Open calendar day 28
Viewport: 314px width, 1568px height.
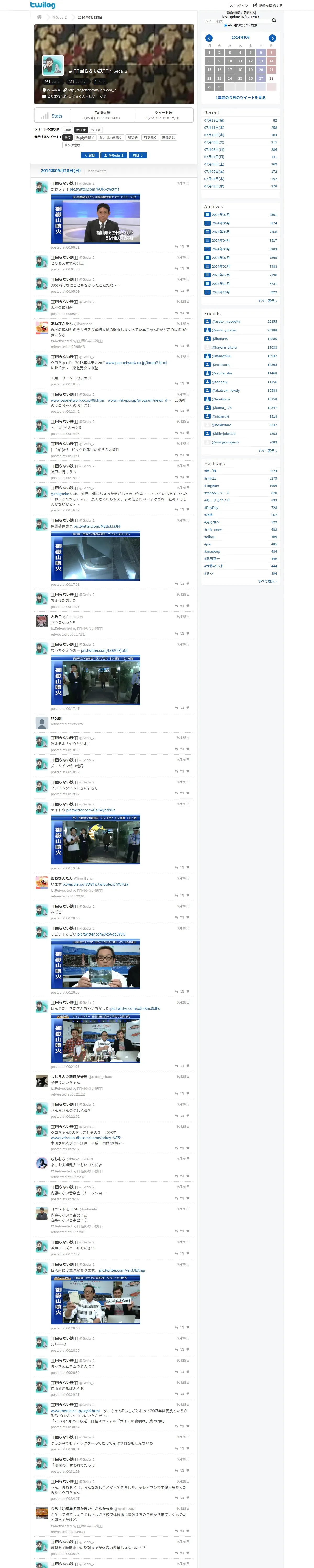[271, 78]
